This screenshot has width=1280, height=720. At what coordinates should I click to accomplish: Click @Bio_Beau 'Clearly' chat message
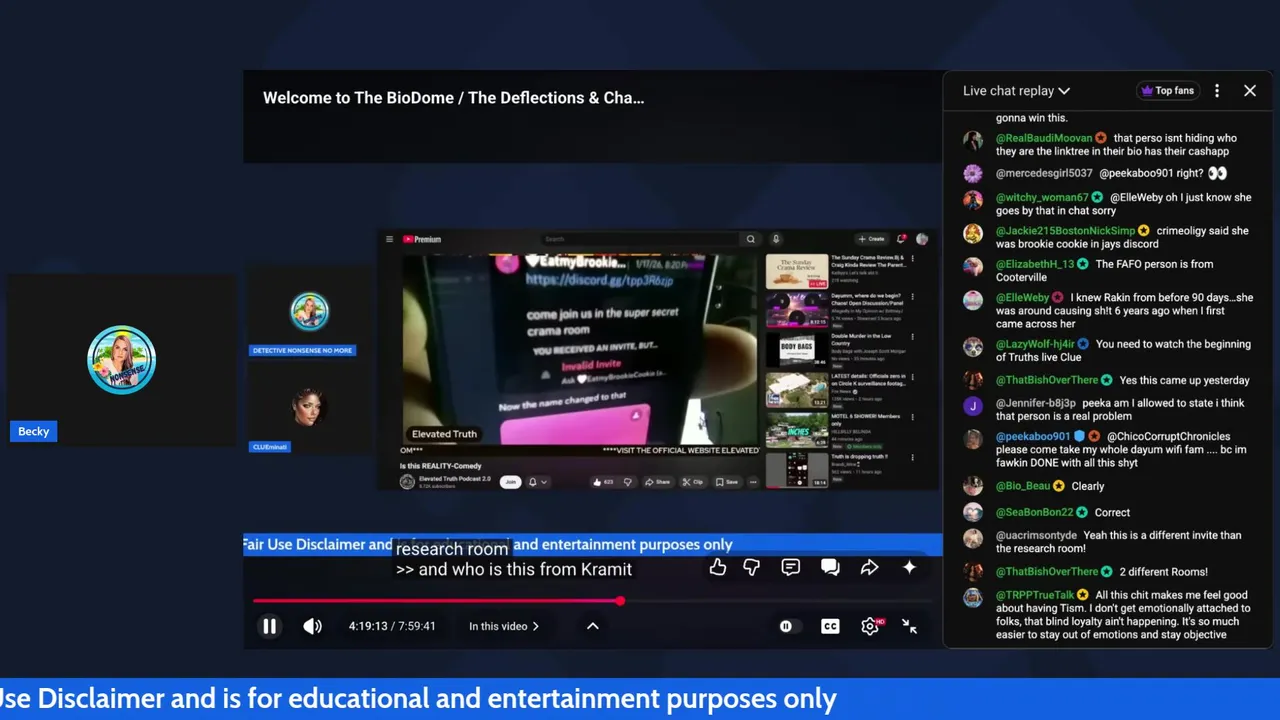[x=1088, y=486]
